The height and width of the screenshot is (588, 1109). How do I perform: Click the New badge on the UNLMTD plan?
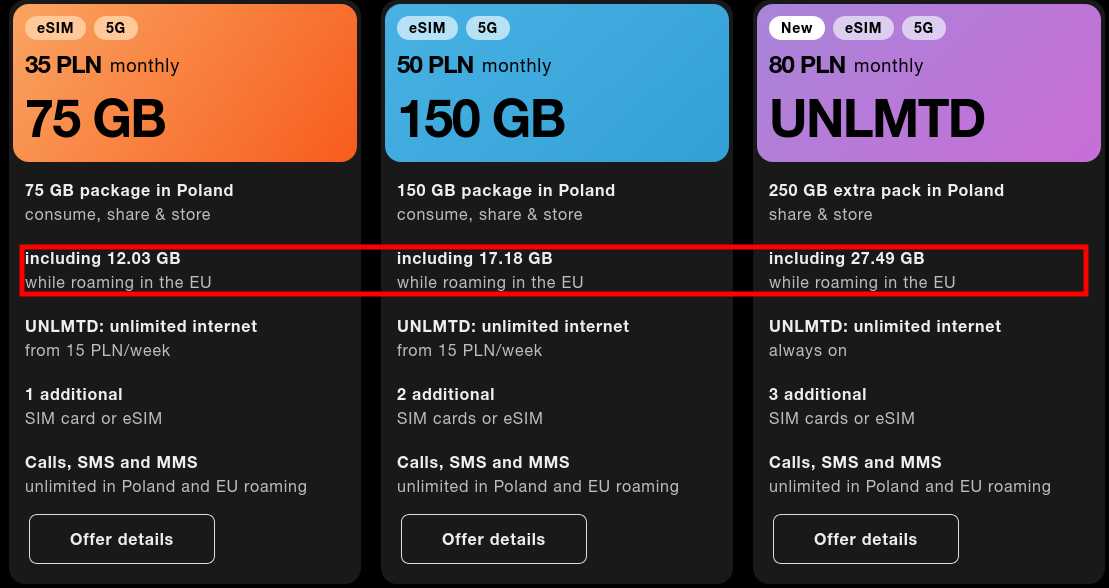coord(797,28)
